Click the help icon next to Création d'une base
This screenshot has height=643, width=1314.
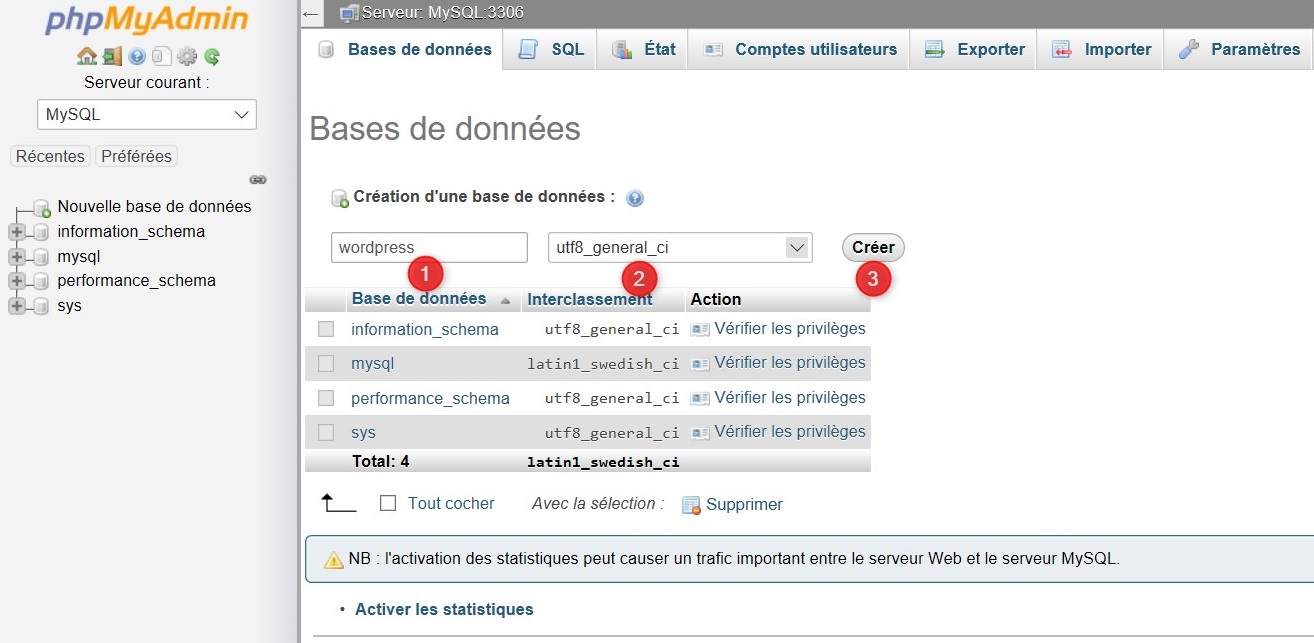(634, 198)
